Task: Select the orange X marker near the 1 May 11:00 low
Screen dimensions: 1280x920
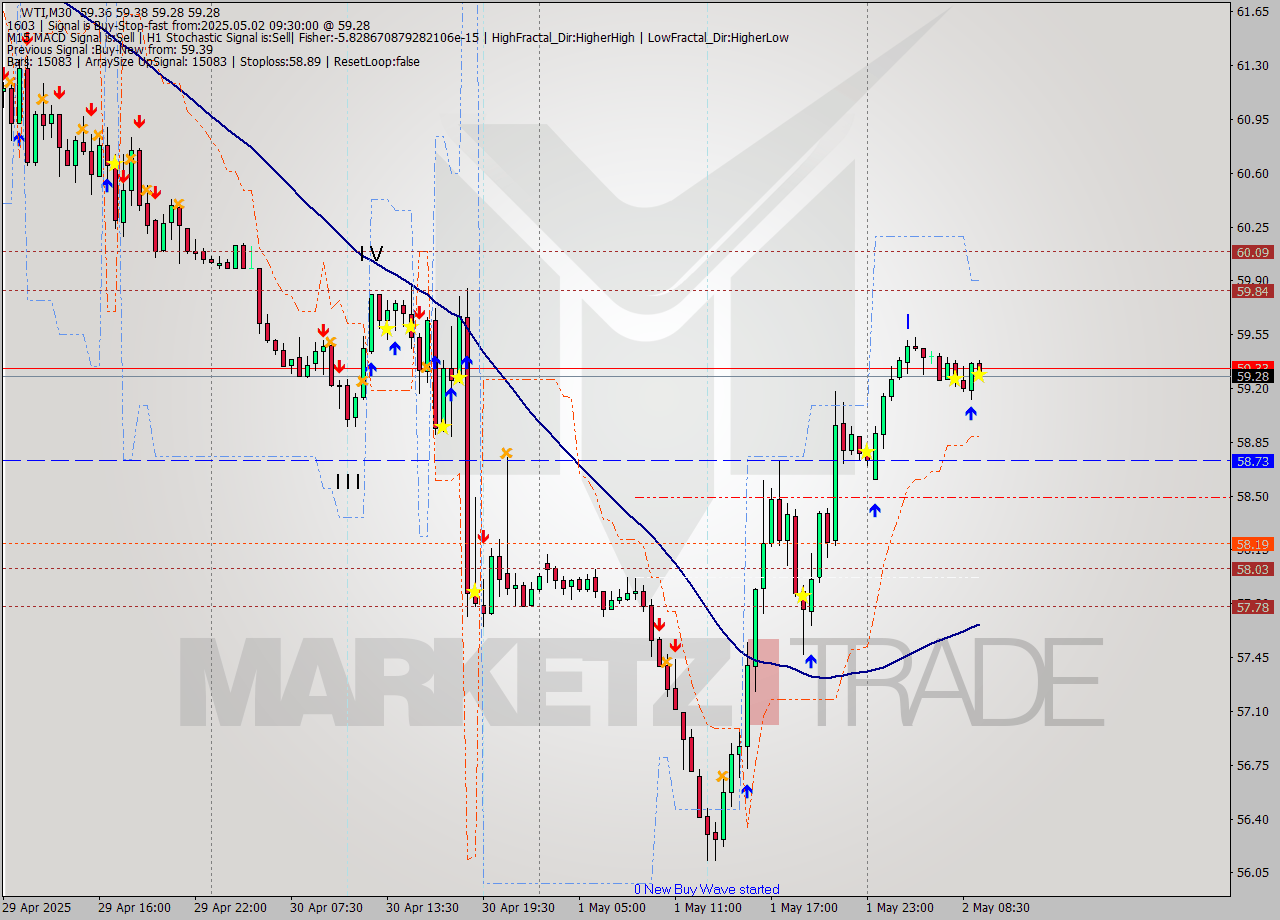Action: 724,775
